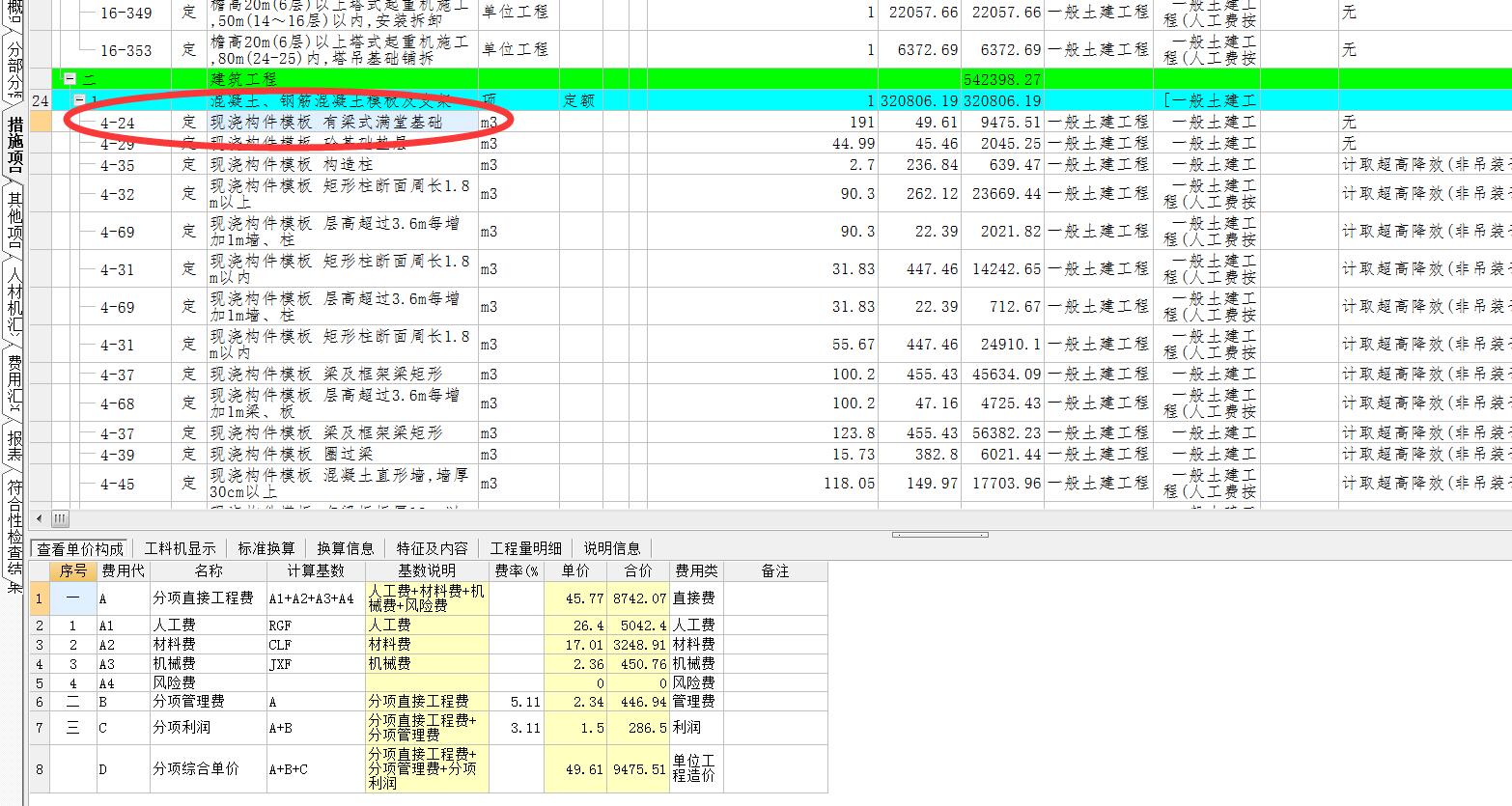Select quota code 4-68 row
This screenshot has height=806, width=1512.
pyautogui.click(x=118, y=403)
